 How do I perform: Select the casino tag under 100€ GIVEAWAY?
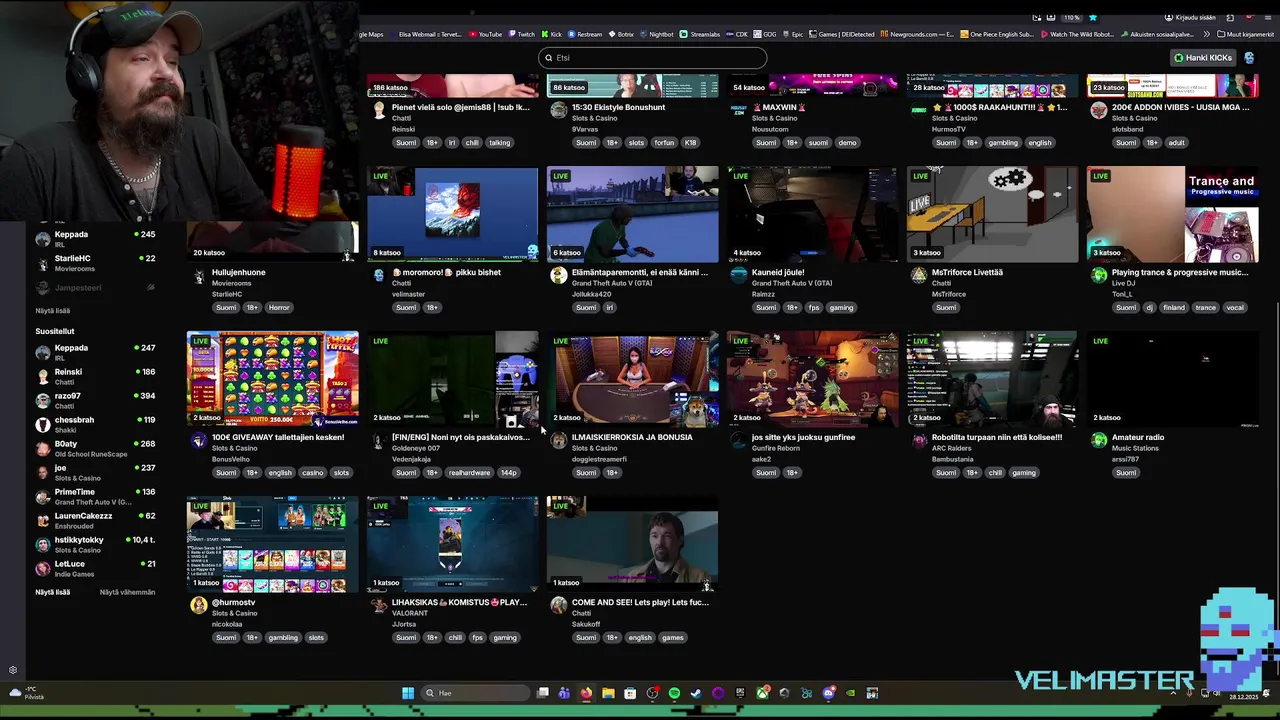point(313,472)
